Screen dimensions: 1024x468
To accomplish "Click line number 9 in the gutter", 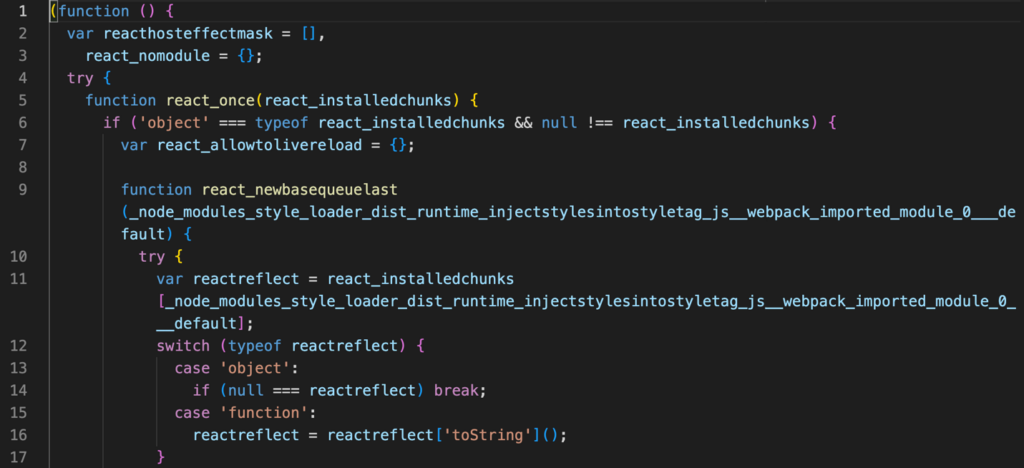I will [22, 188].
